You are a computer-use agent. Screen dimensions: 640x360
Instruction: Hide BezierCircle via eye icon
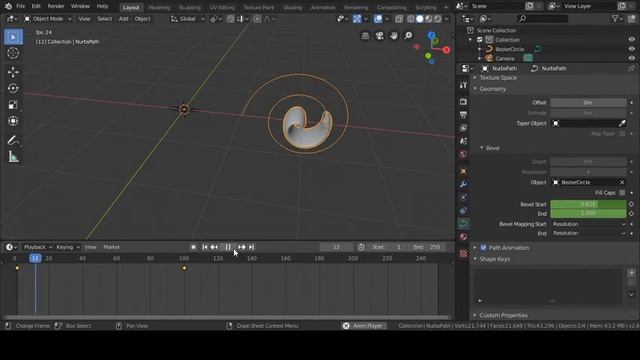(631, 49)
